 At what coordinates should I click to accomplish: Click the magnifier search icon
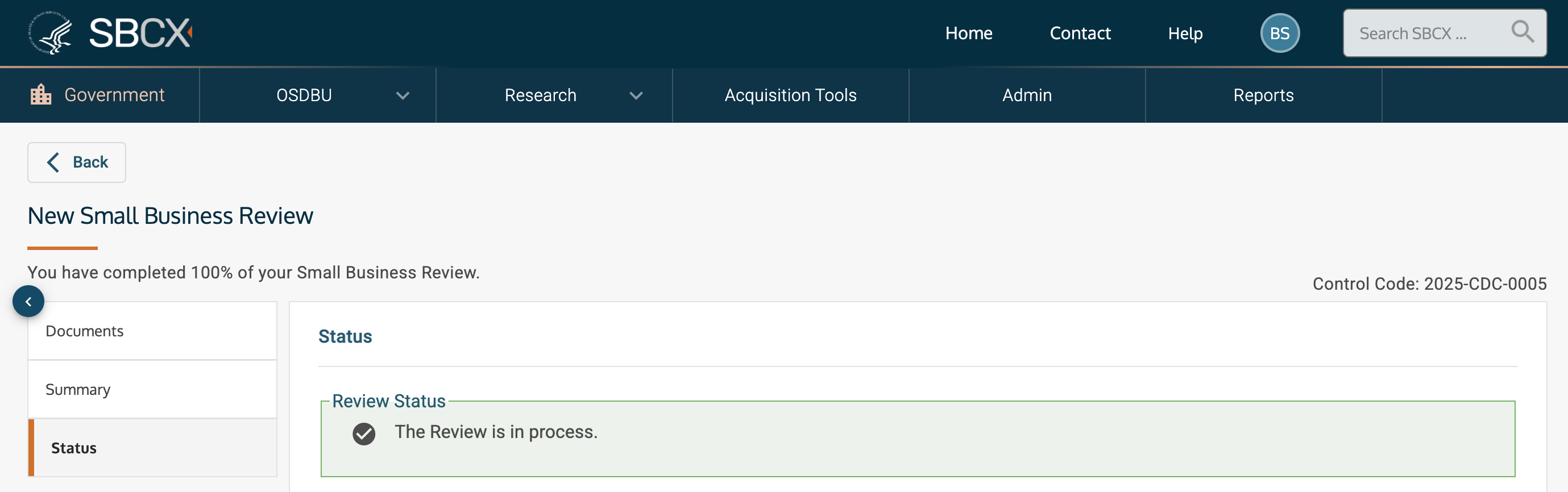(1522, 32)
